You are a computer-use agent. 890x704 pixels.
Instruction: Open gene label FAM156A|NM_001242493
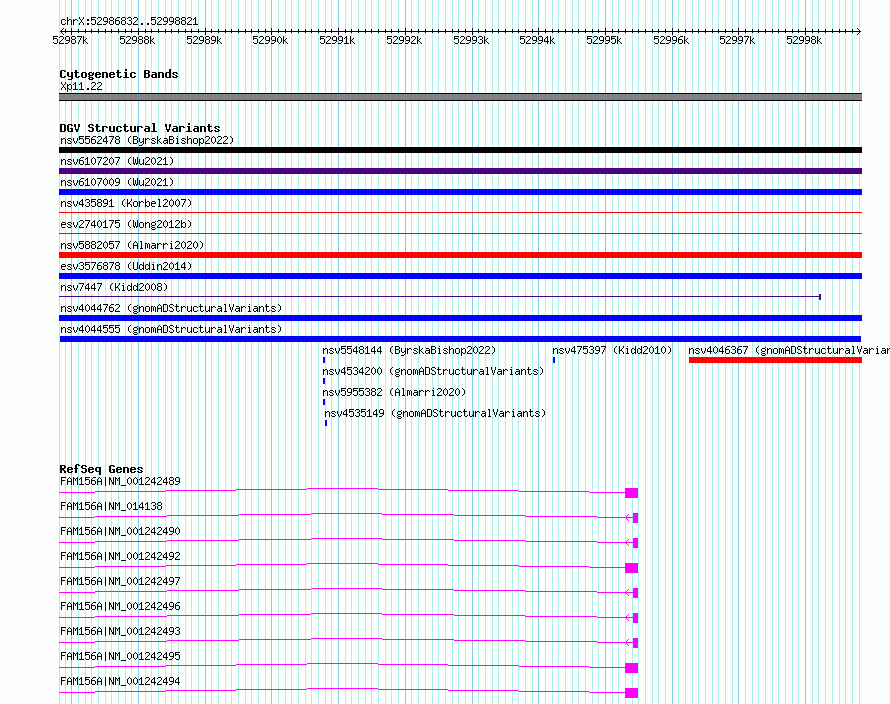tap(120, 631)
